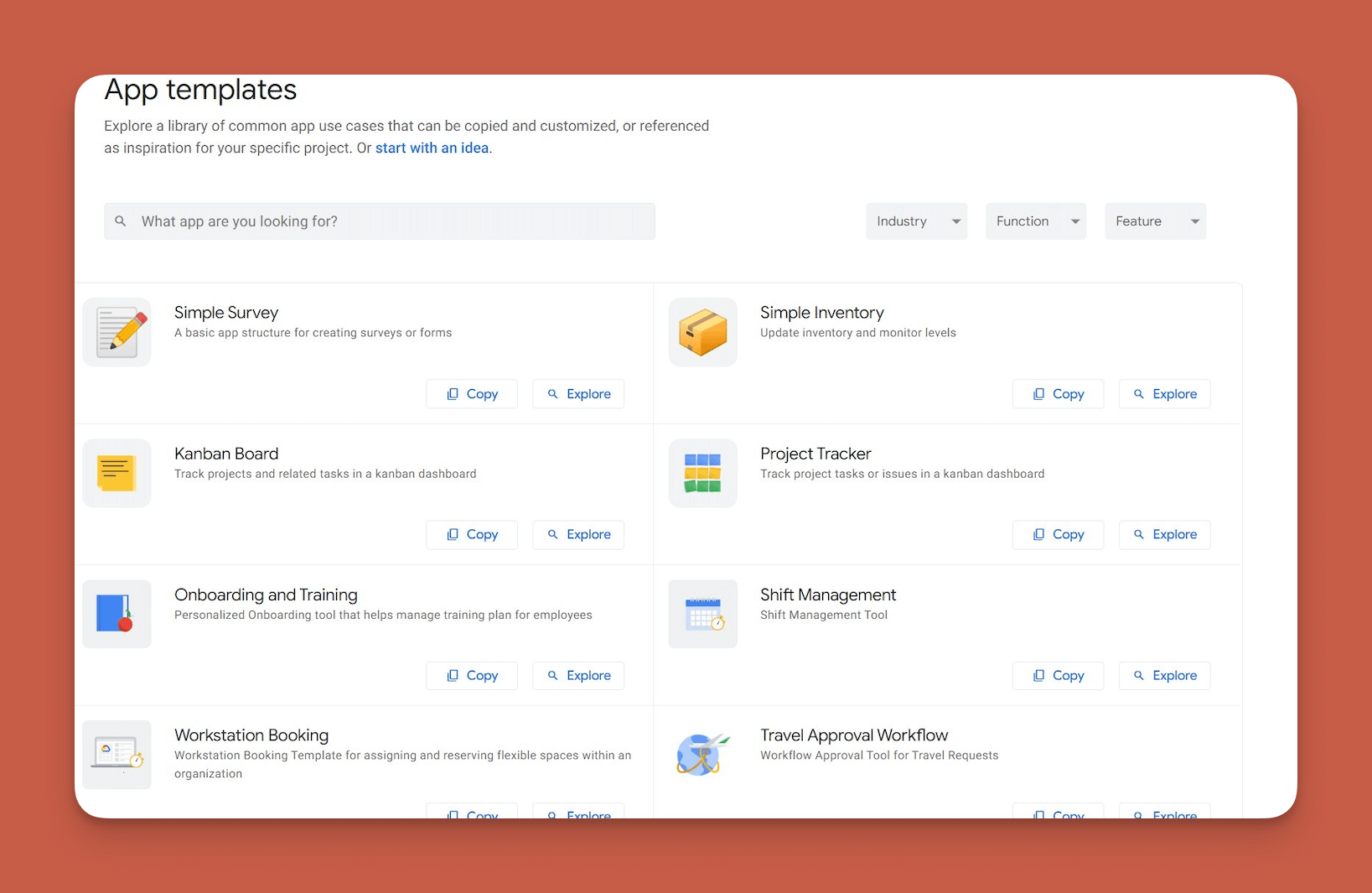Click the 'Shift Management Tool' description
Viewport: 1372px width, 893px height.
coord(824,615)
